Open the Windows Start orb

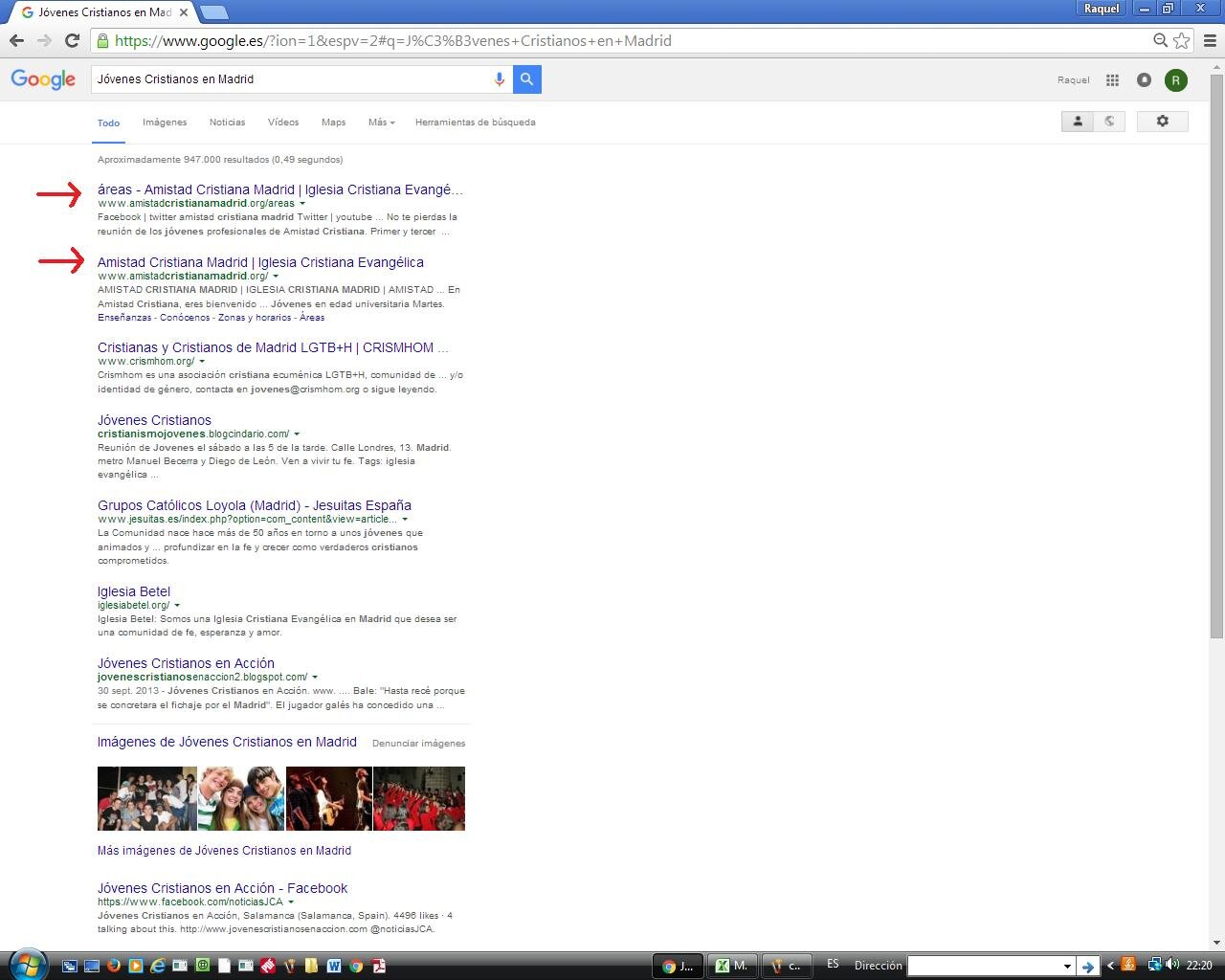(x=27, y=964)
